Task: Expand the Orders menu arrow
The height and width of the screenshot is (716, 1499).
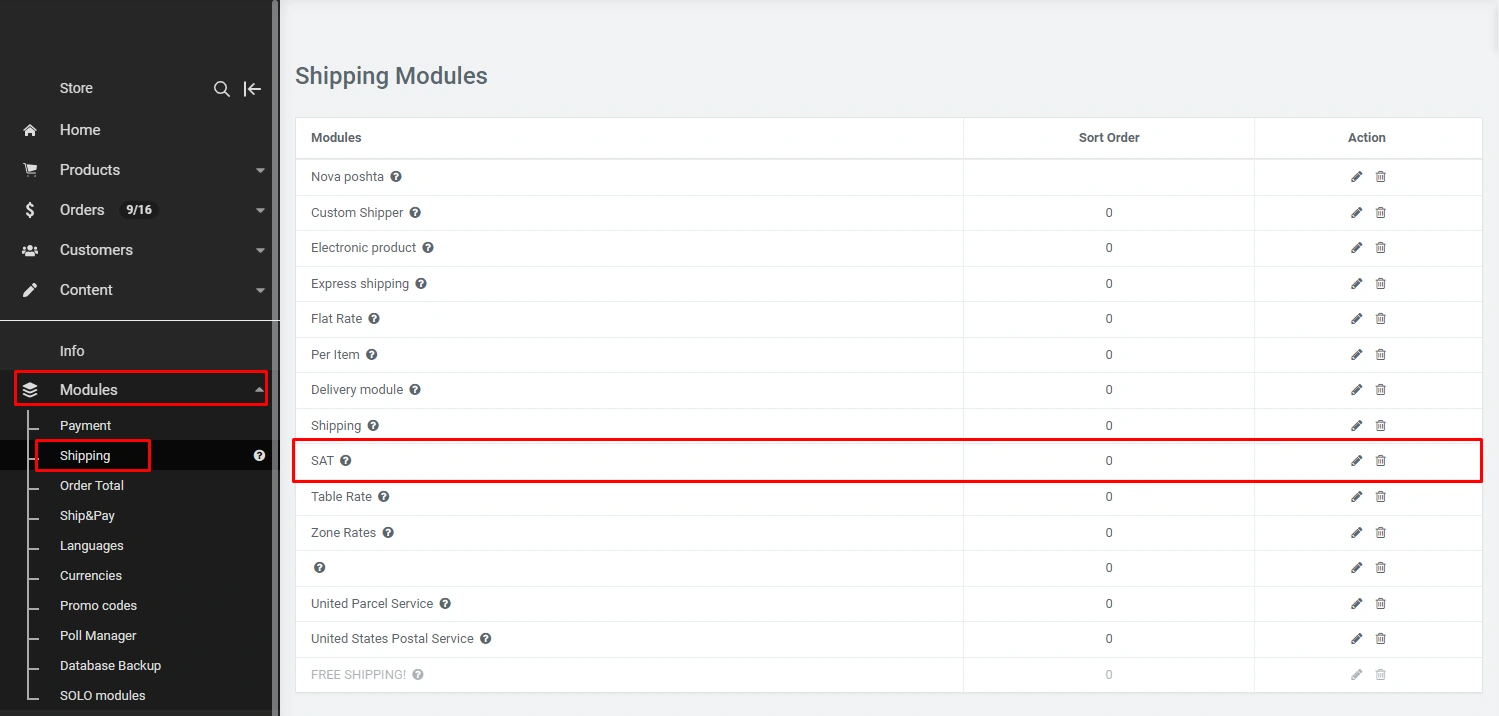Action: click(x=260, y=211)
